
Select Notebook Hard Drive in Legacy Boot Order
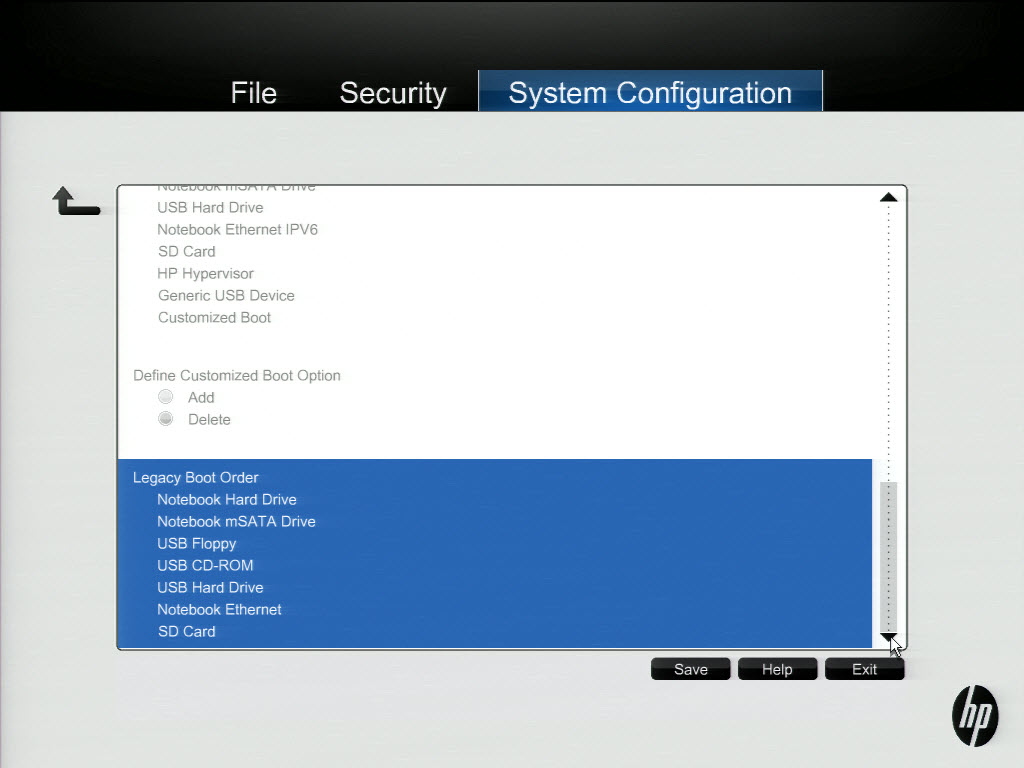227,500
